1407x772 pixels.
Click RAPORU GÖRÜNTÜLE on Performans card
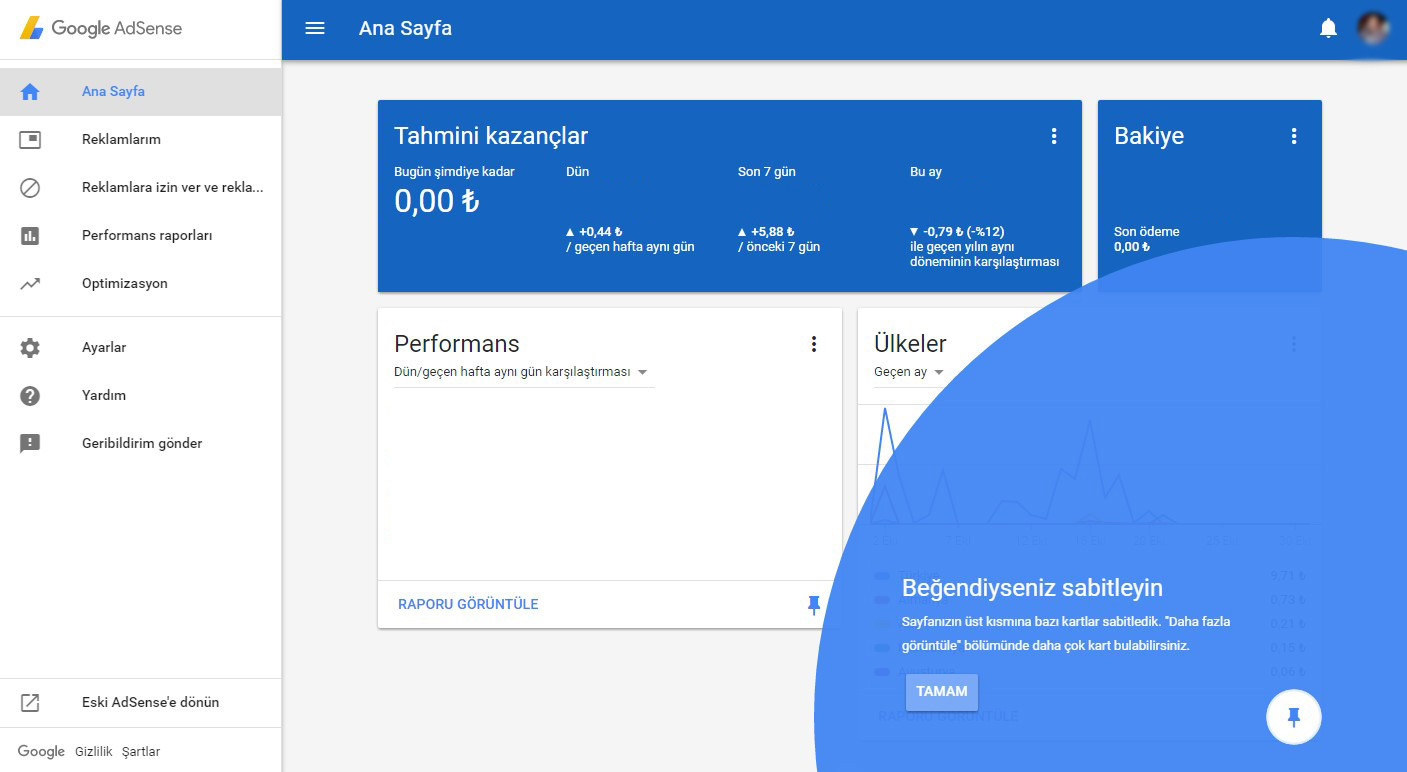click(468, 604)
